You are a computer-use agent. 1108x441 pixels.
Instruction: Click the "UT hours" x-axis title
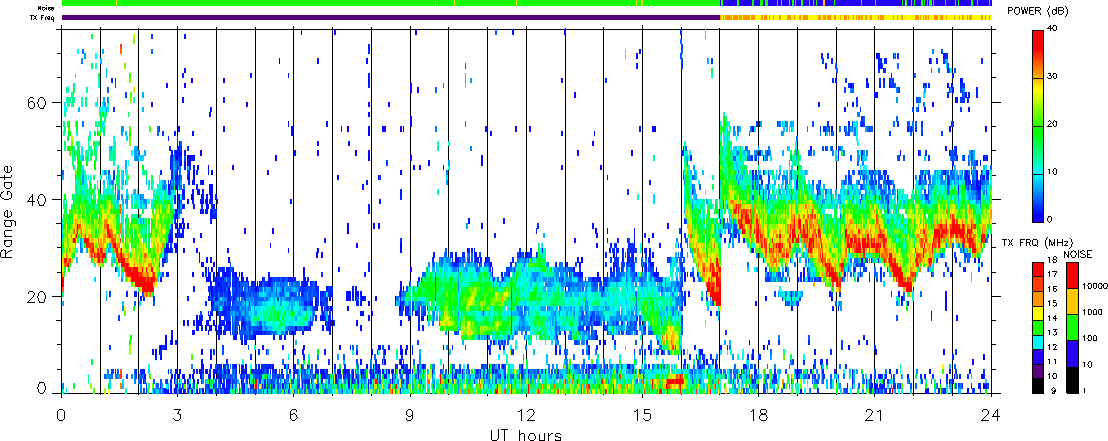point(526,434)
